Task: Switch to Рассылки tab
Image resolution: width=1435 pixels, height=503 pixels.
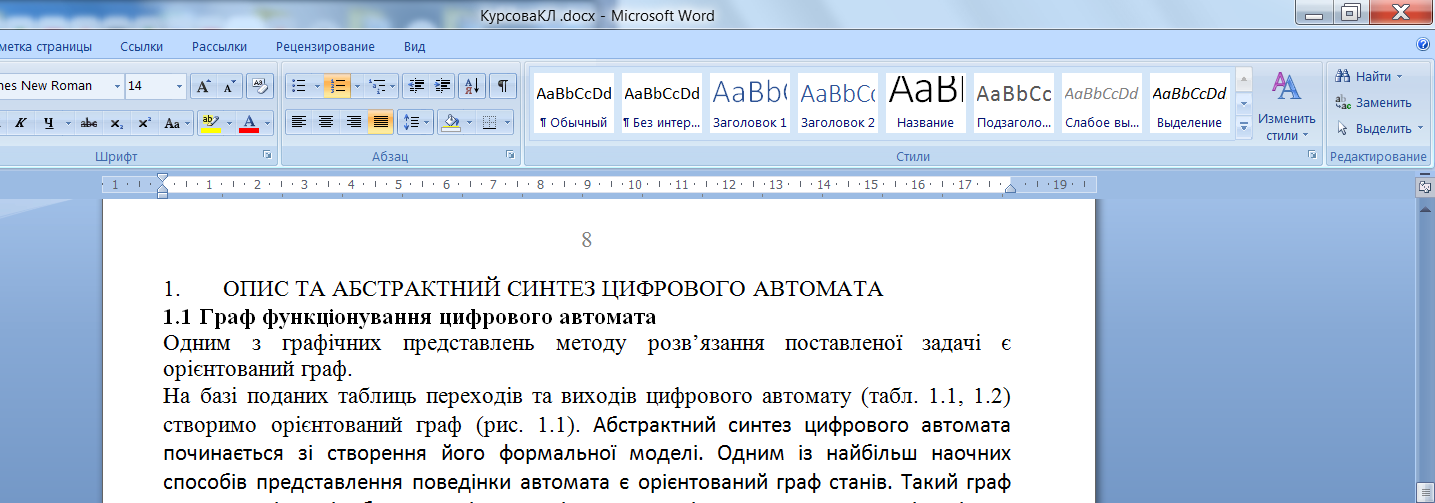Action: pyautogui.click(x=219, y=46)
